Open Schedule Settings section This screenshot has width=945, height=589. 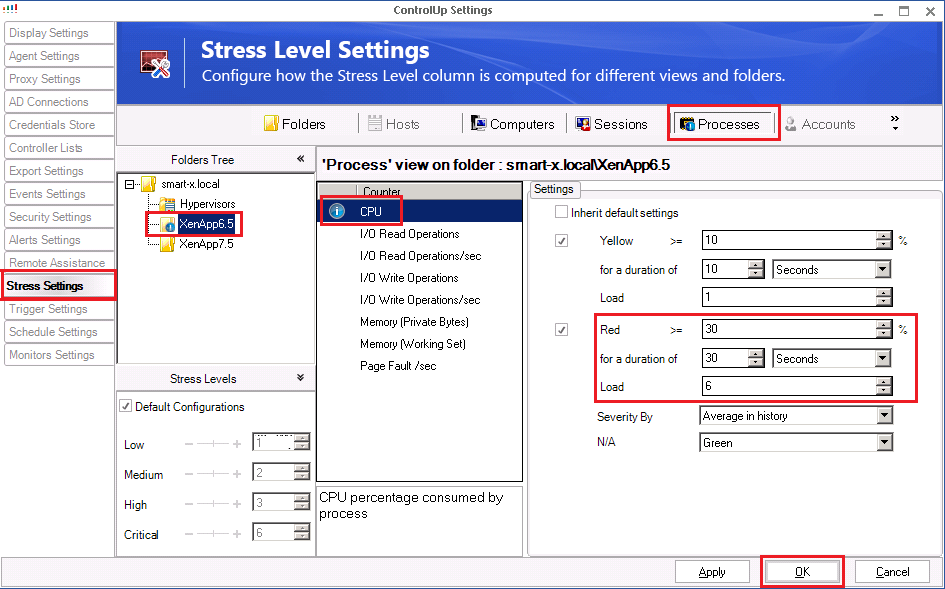(59, 332)
